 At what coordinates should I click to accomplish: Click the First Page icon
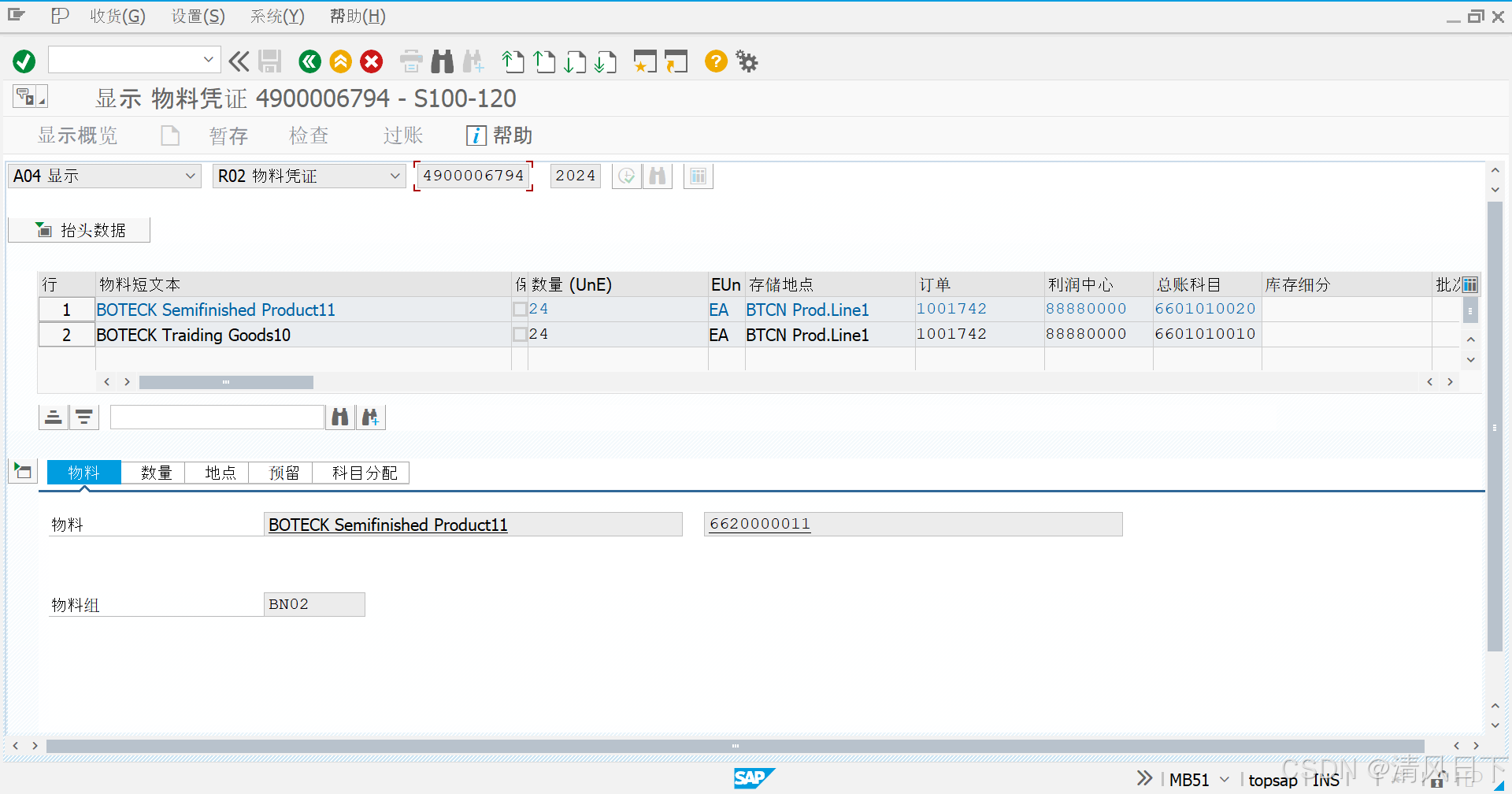[x=513, y=61]
